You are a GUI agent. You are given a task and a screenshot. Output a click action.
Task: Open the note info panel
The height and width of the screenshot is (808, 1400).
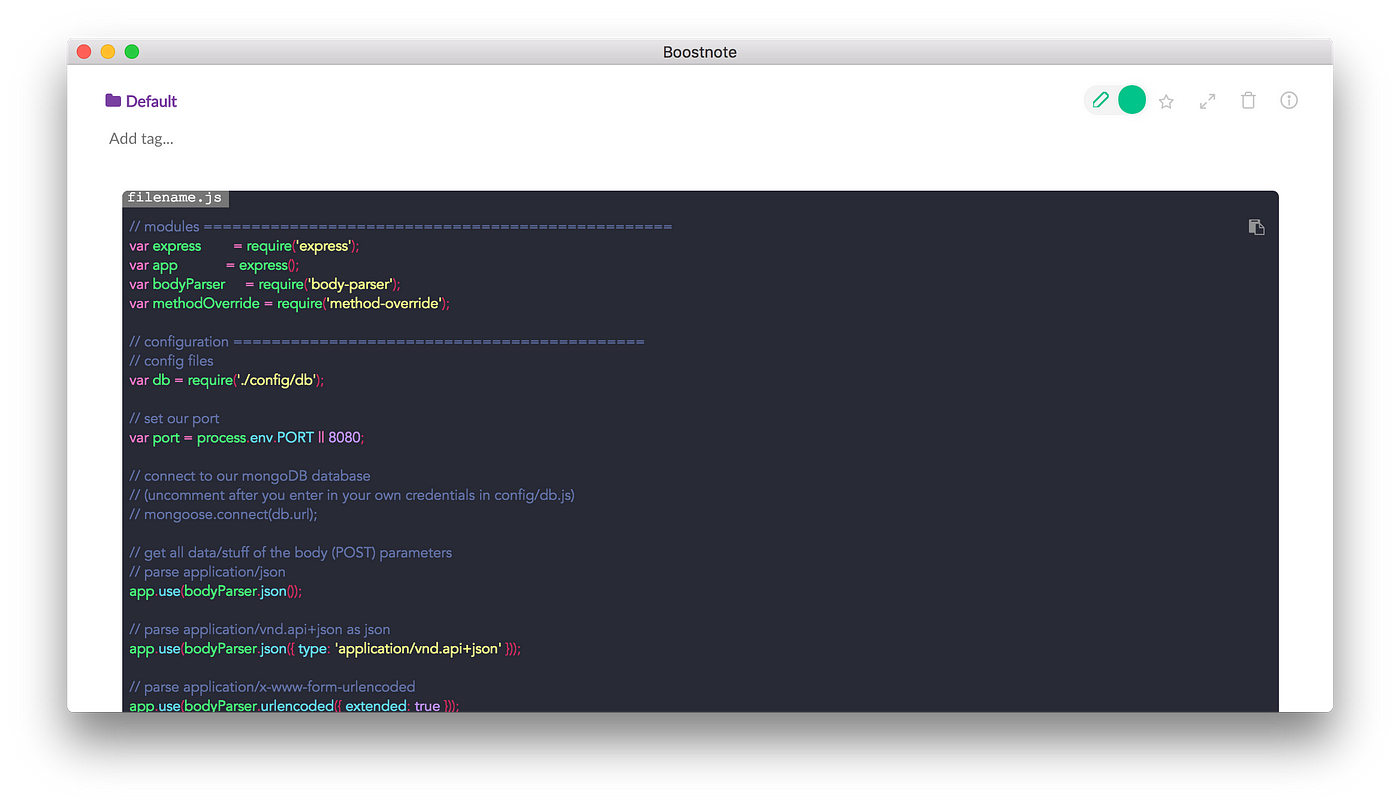[1289, 100]
